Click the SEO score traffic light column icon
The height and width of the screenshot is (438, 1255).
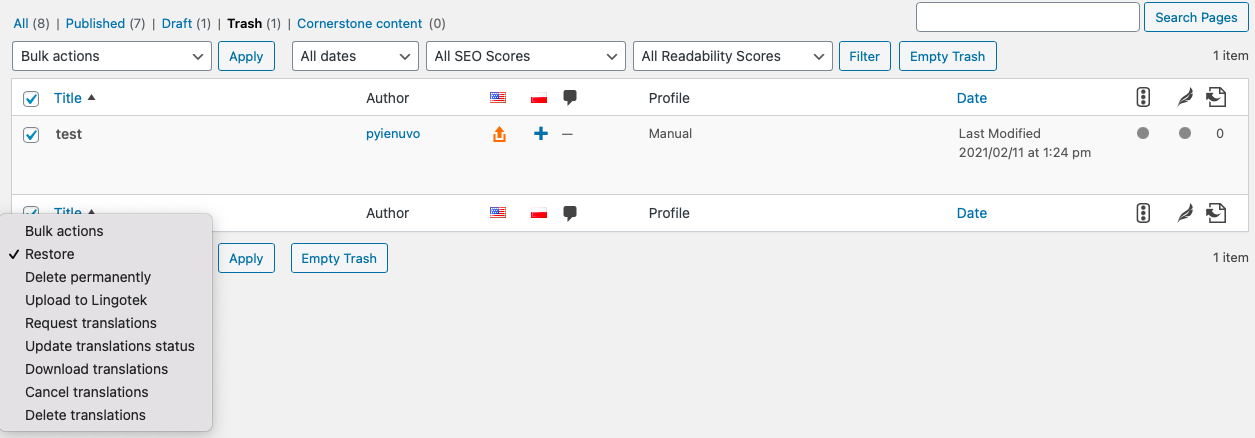1143,98
